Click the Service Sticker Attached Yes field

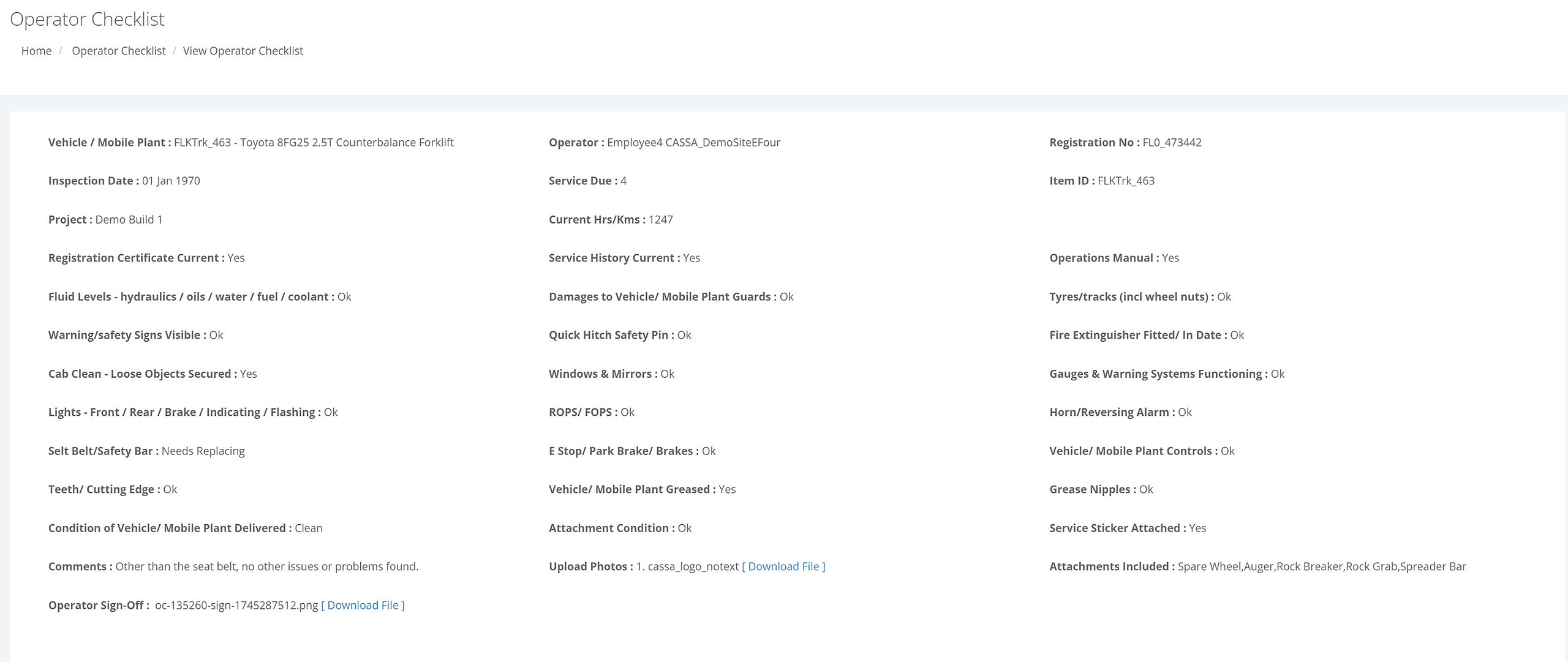(1197, 528)
